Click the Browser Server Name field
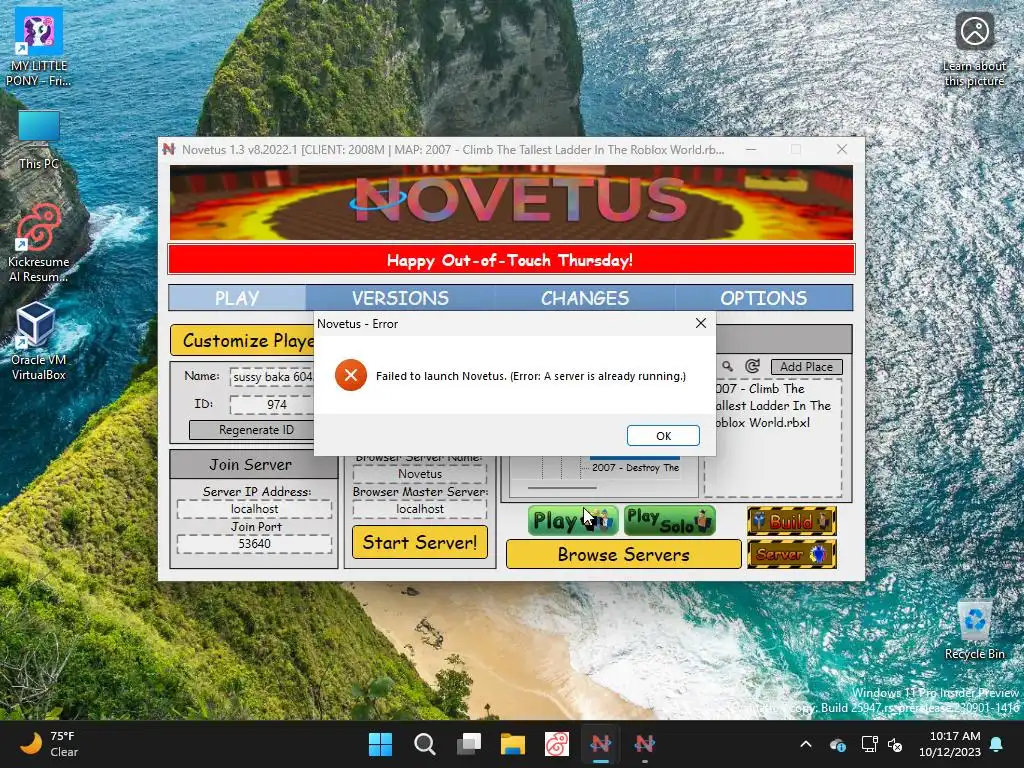The width and height of the screenshot is (1024, 768). point(420,474)
